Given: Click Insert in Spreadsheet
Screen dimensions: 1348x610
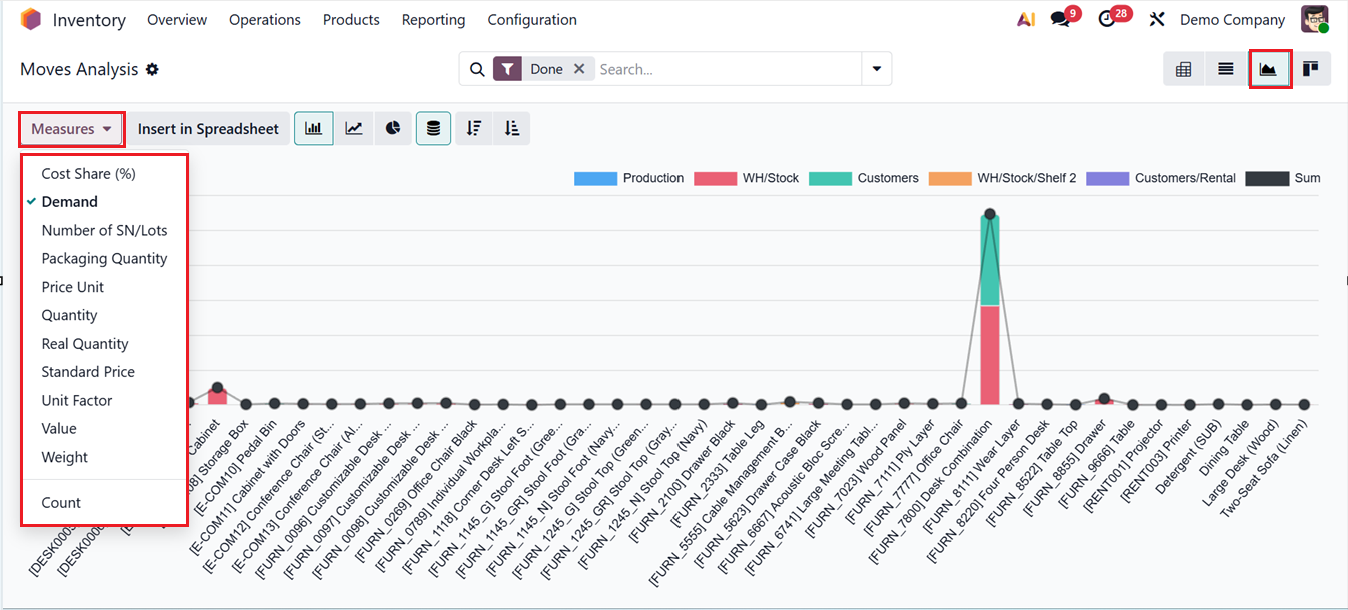Looking at the screenshot, I should [x=208, y=128].
